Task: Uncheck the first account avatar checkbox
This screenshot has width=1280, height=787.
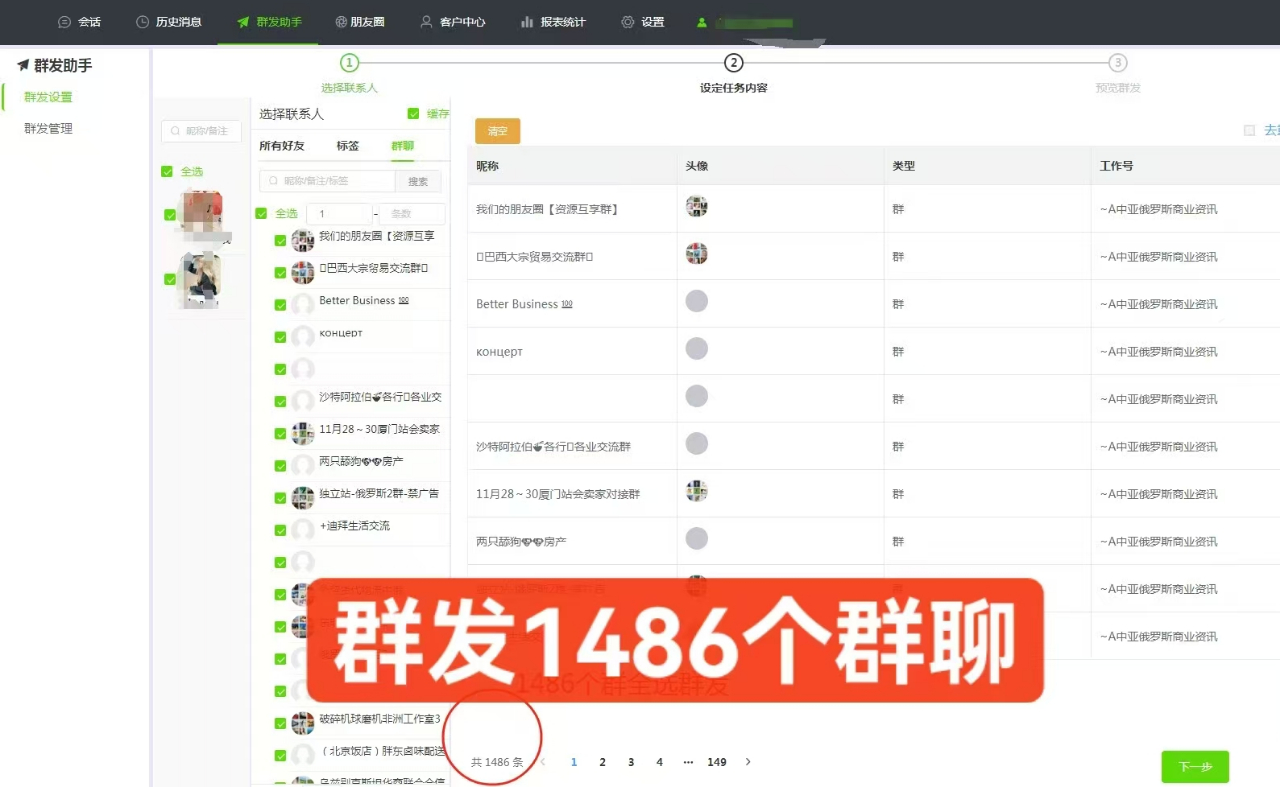Action: 170,214
